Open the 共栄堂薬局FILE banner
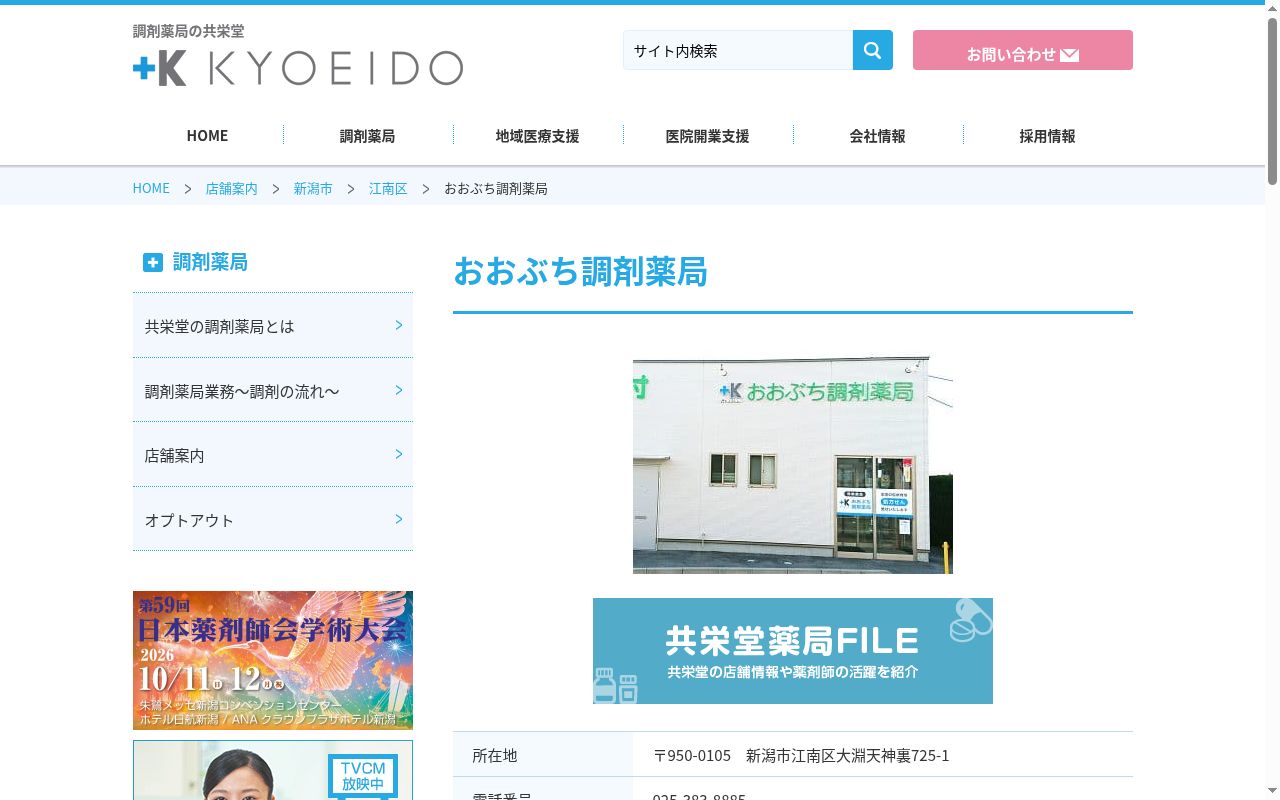Viewport: 1280px width, 800px height. [793, 651]
